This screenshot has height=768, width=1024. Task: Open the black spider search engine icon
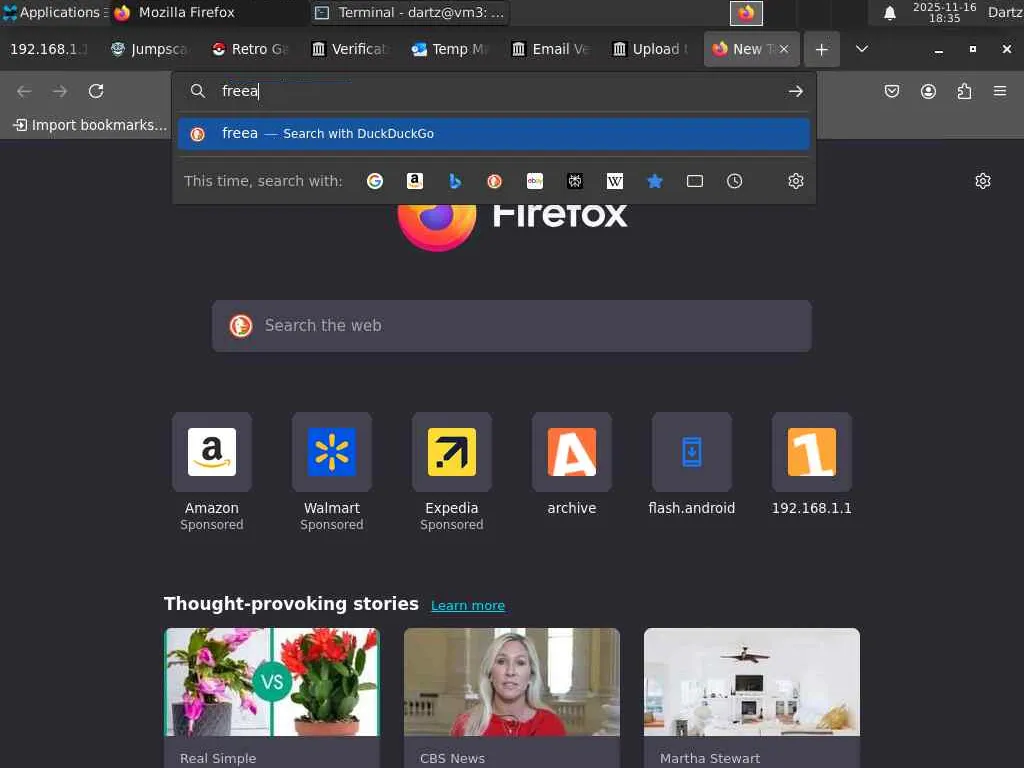(x=575, y=181)
